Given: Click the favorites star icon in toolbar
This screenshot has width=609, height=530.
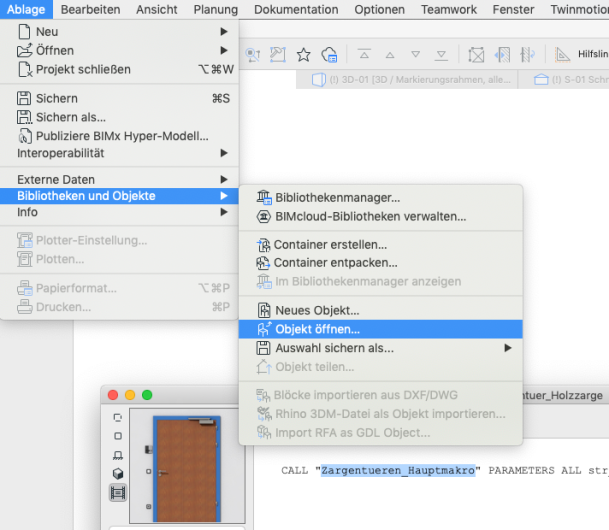Looking at the screenshot, I should click(x=303, y=54).
